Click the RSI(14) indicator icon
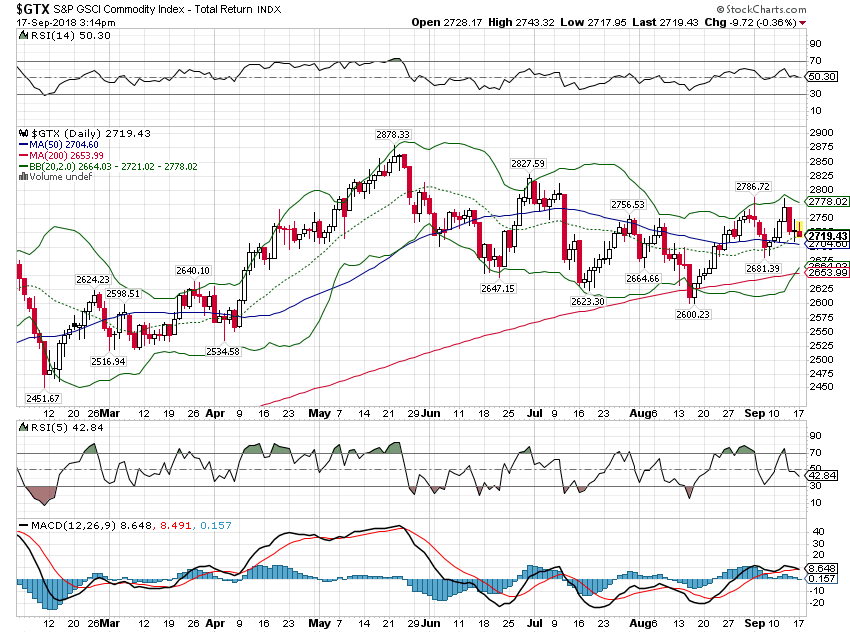The width and height of the screenshot is (850, 633). pyautogui.click(x=23, y=36)
